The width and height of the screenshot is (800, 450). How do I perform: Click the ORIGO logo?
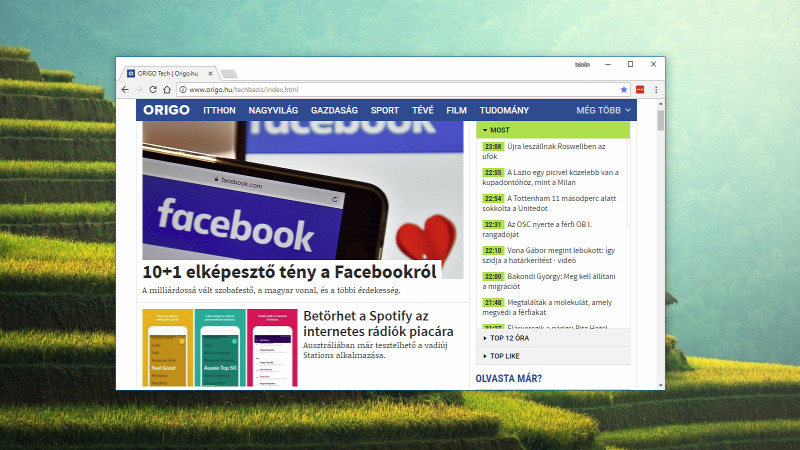pyautogui.click(x=166, y=110)
